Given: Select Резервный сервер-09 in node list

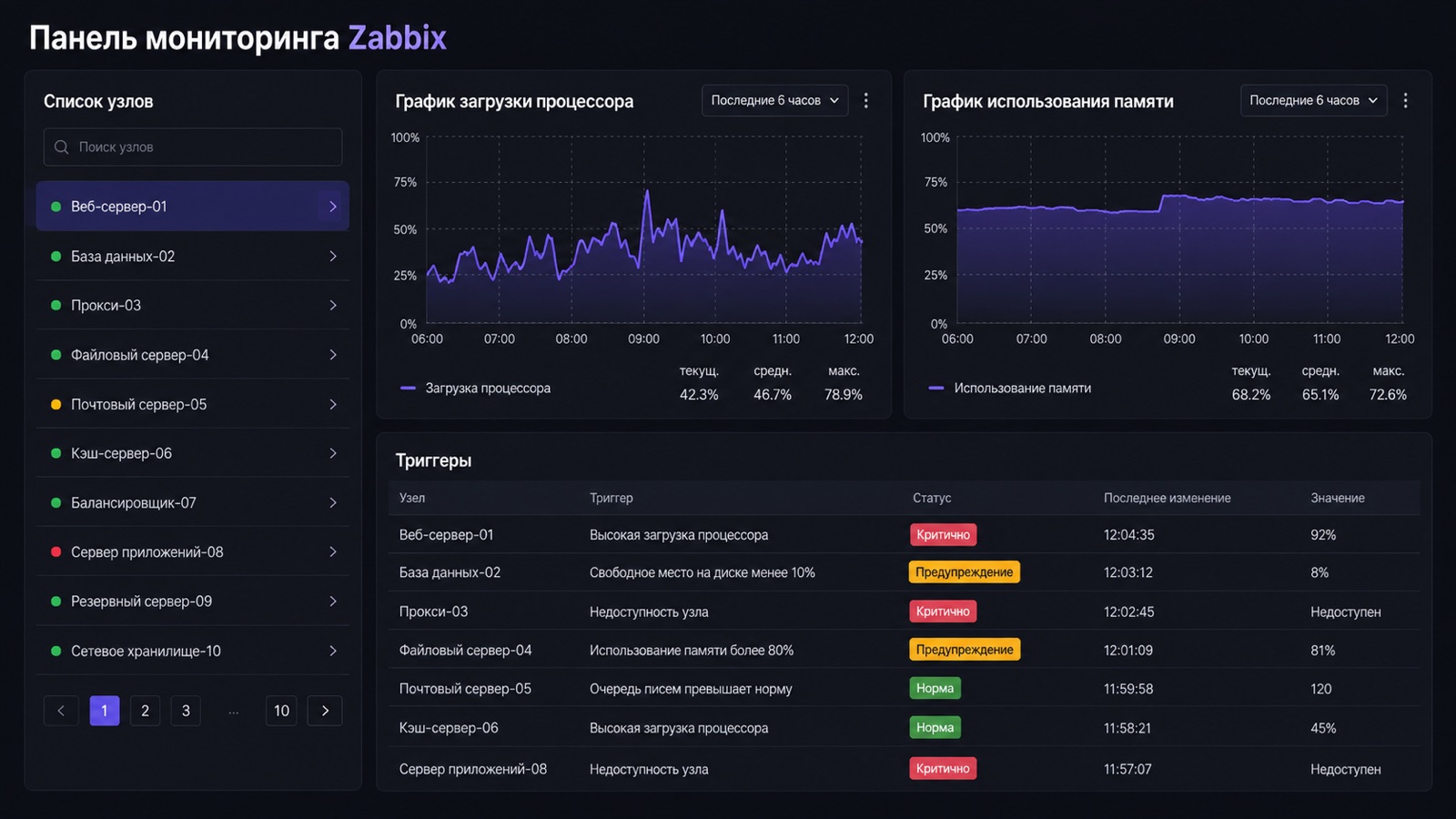Looking at the screenshot, I should coord(193,601).
